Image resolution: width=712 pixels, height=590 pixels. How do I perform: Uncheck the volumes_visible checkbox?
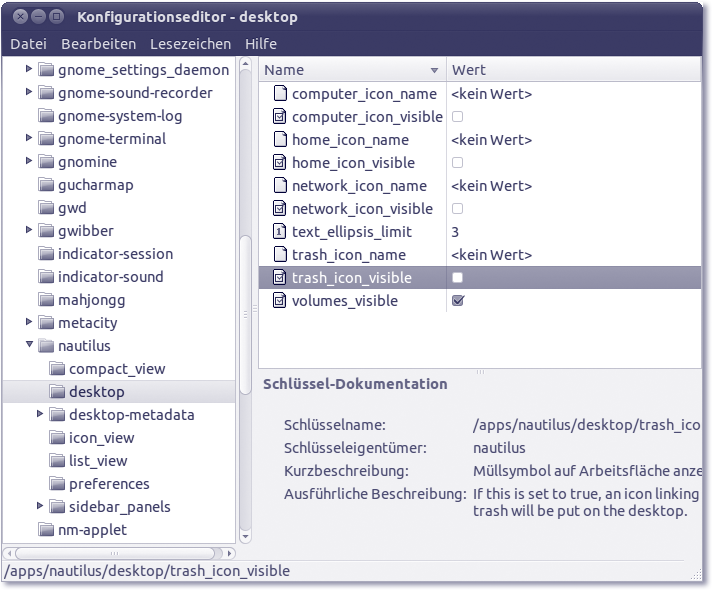pyautogui.click(x=458, y=301)
